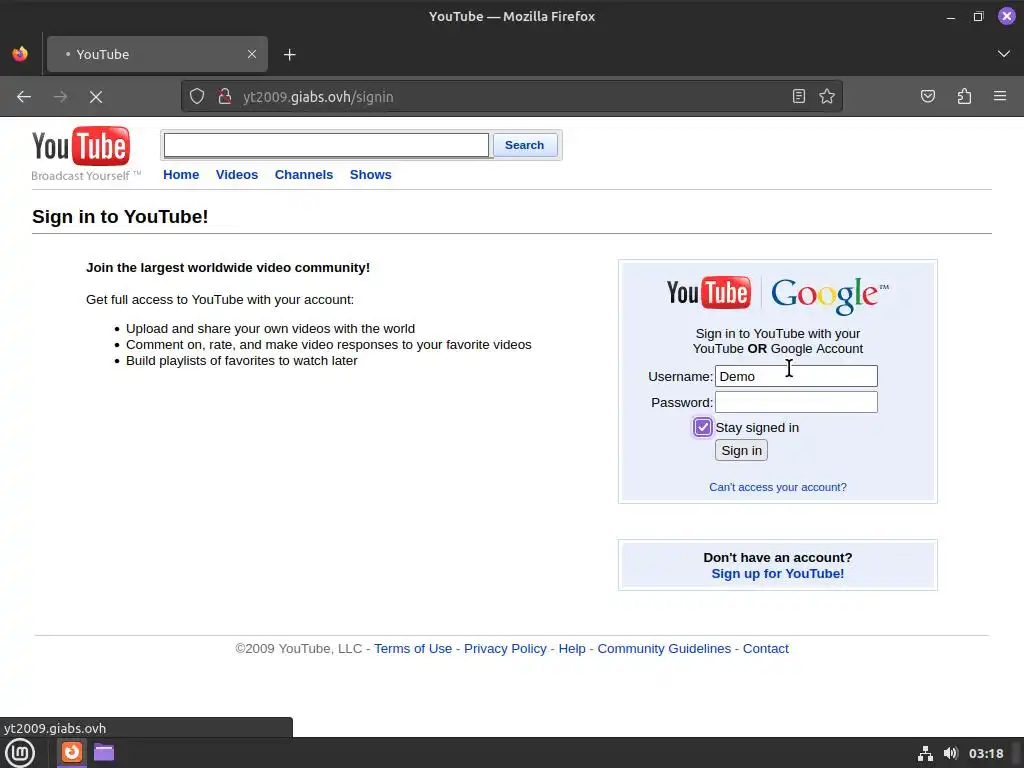This screenshot has height=768, width=1024.
Task: Open the Channels navigation link
Action: (304, 174)
